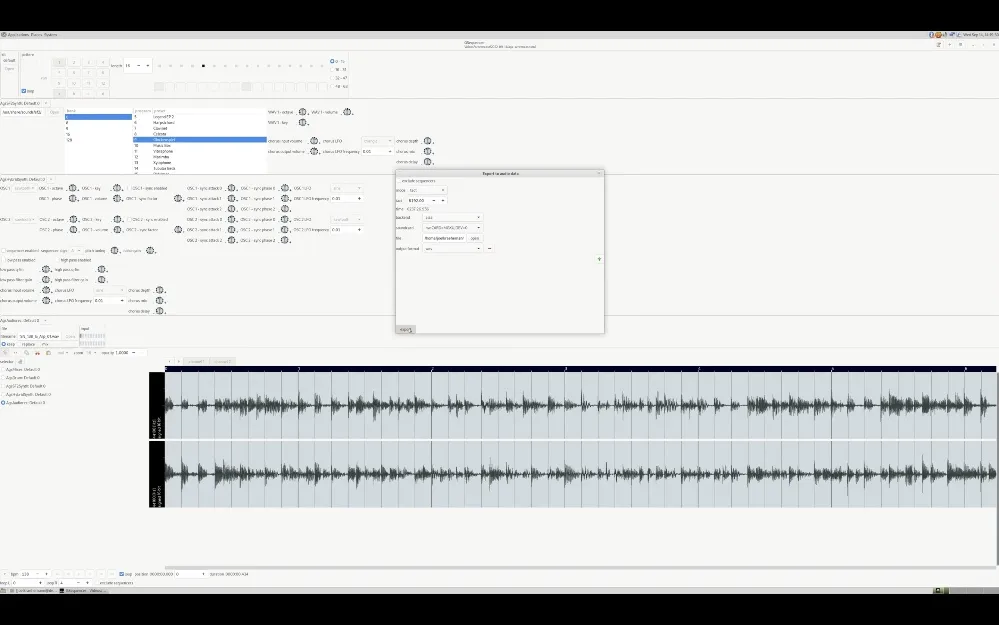The image size is (999, 625).
Task: Adjust the SWV1 volume dial
Action: (346, 112)
